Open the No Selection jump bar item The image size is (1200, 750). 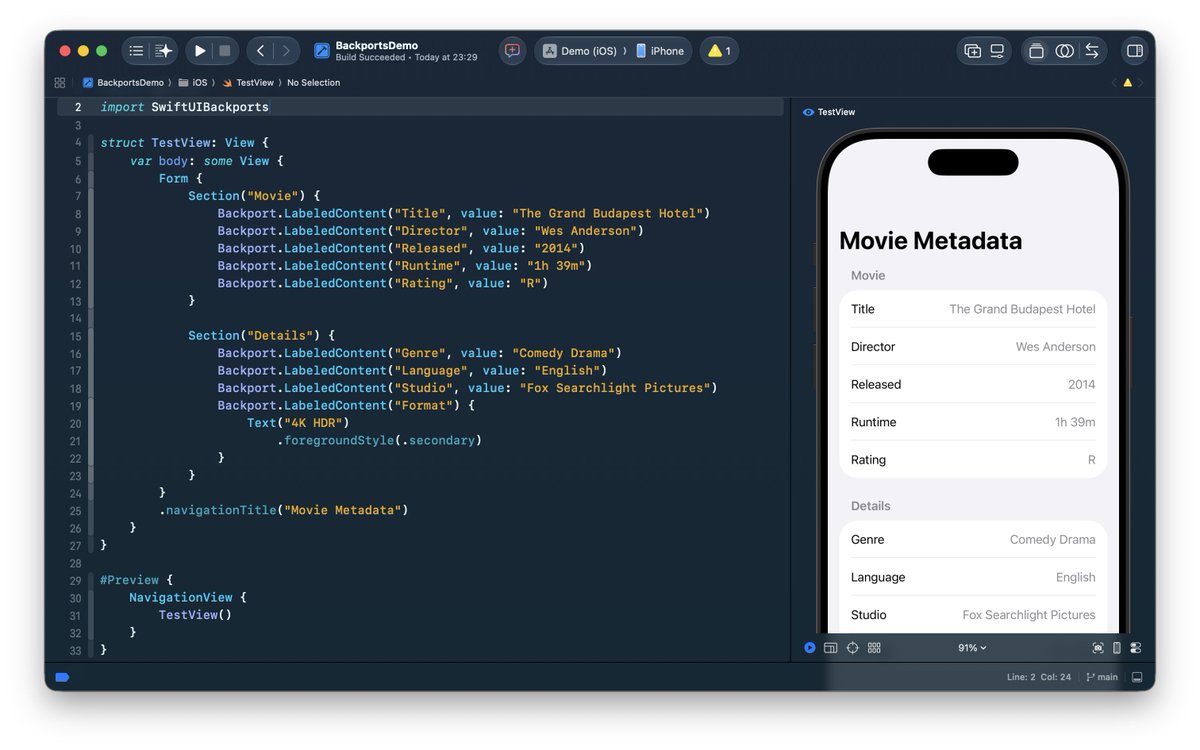point(313,83)
